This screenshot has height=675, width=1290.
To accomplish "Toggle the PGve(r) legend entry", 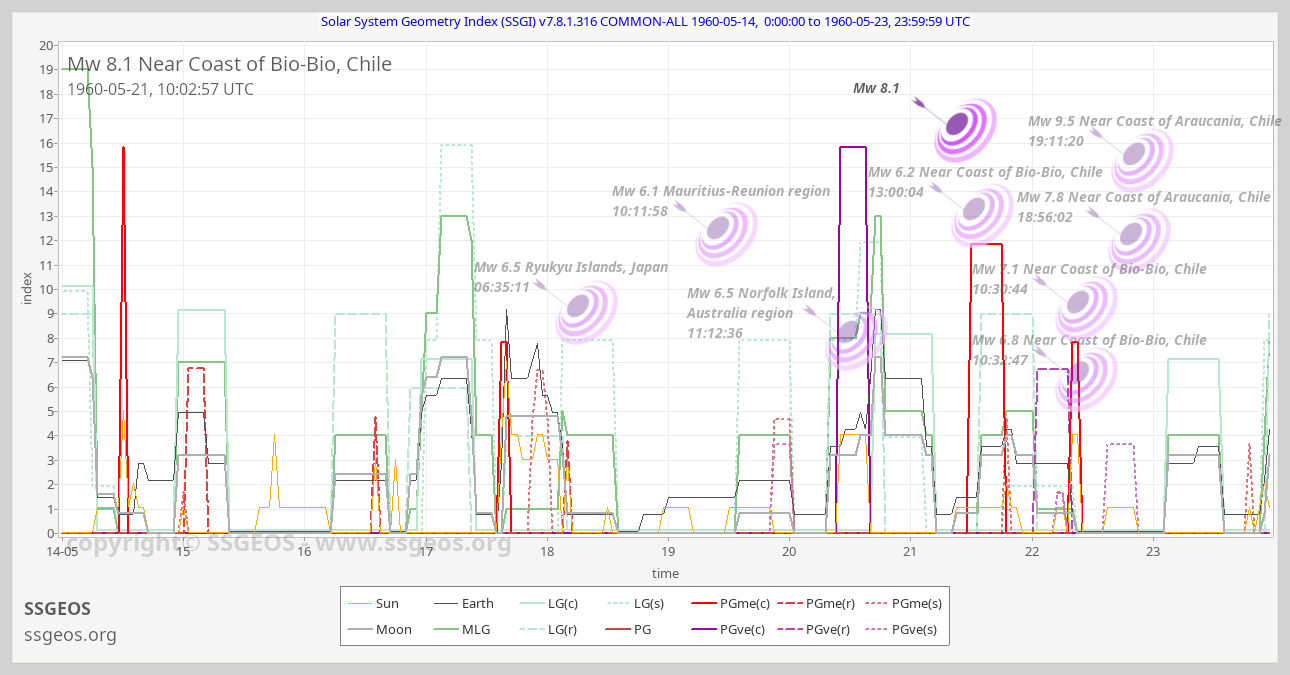I will point(815,629).
